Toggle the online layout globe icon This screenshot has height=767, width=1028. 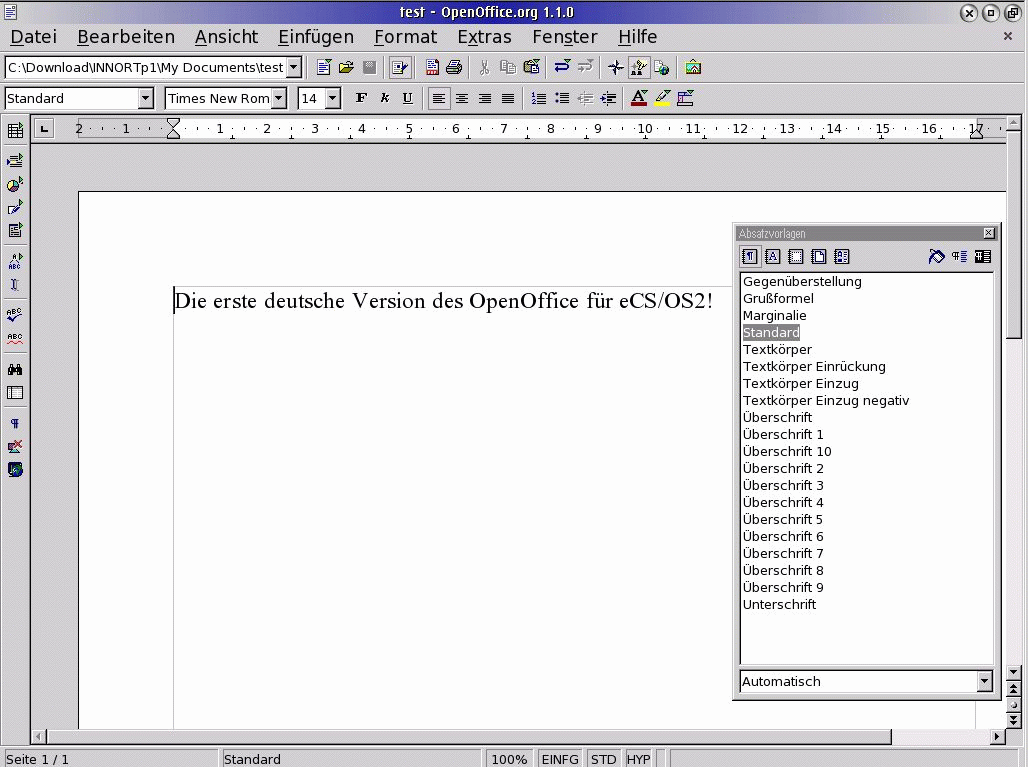point(15,469)
